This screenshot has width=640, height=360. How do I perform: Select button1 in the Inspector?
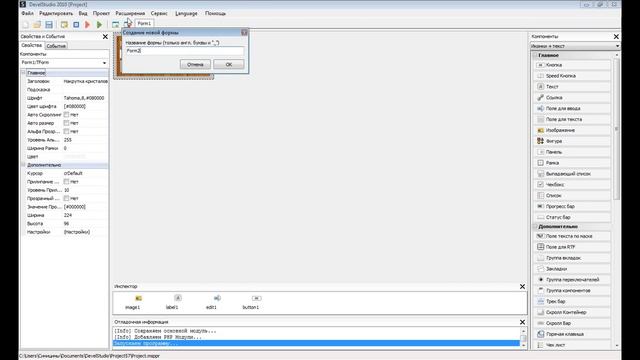(x=251, y=302)
